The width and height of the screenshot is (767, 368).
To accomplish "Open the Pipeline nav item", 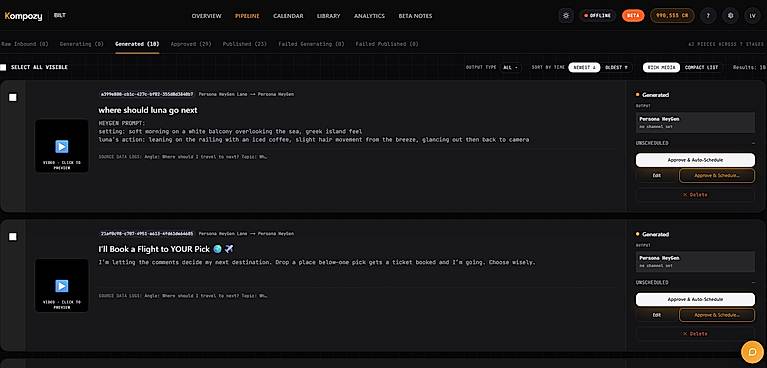I will pos(247,16).
